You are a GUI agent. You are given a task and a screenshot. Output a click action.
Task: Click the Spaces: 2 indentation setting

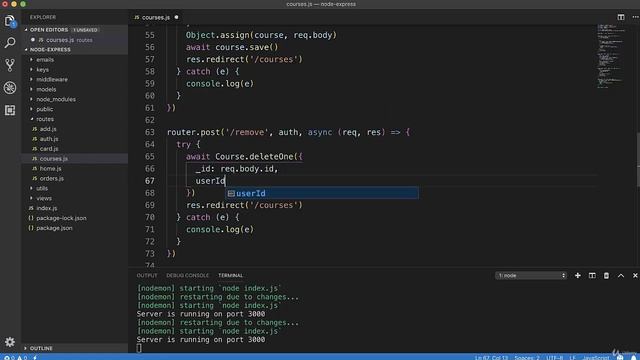click(x=527, y=358)
